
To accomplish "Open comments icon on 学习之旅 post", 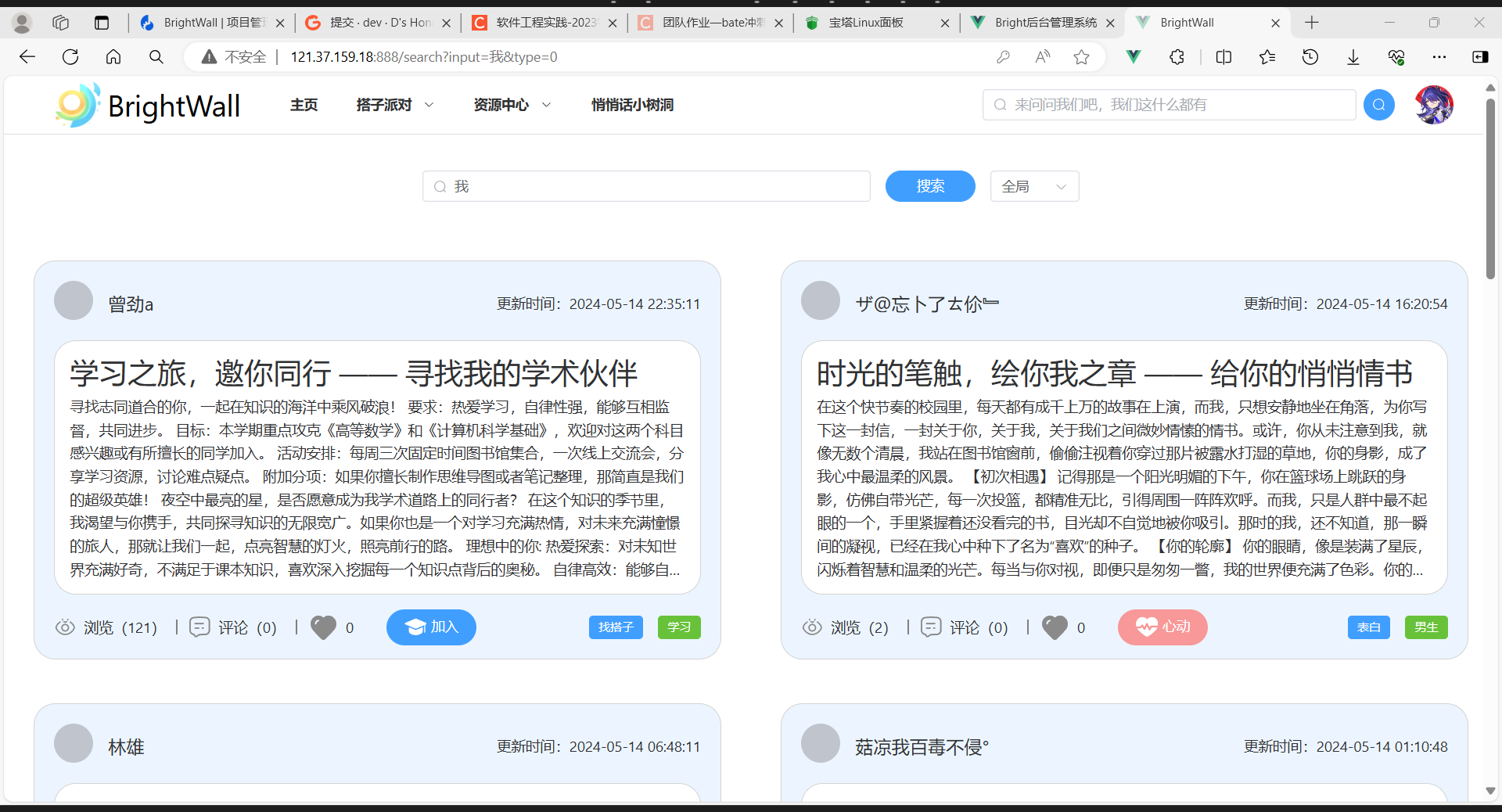I will coord(200,627).
